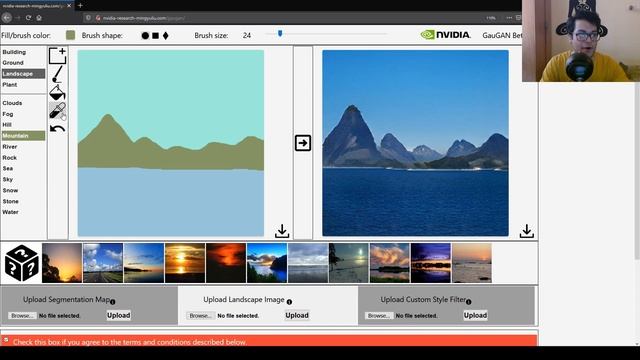Viewport: 640px width, 360px height.
Task: Select the new canvas tool icon
Action: 58,56
